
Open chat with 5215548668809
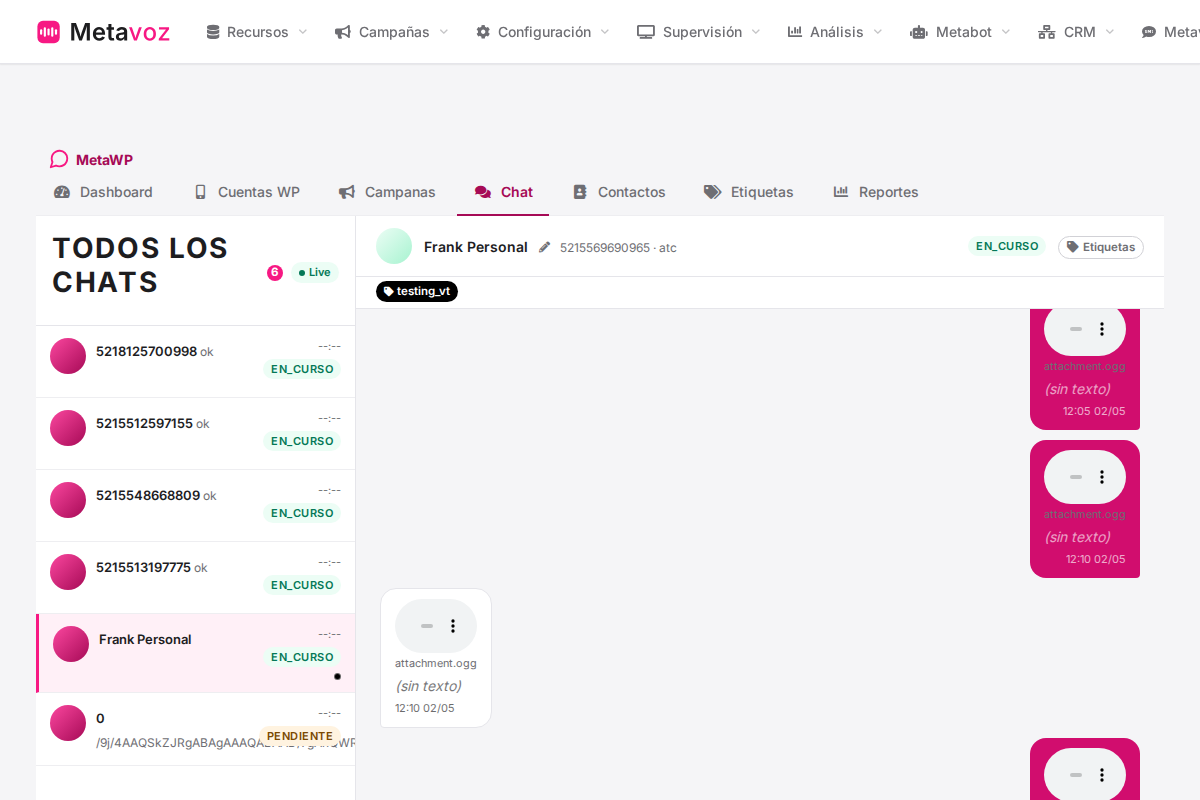point(195,505)
